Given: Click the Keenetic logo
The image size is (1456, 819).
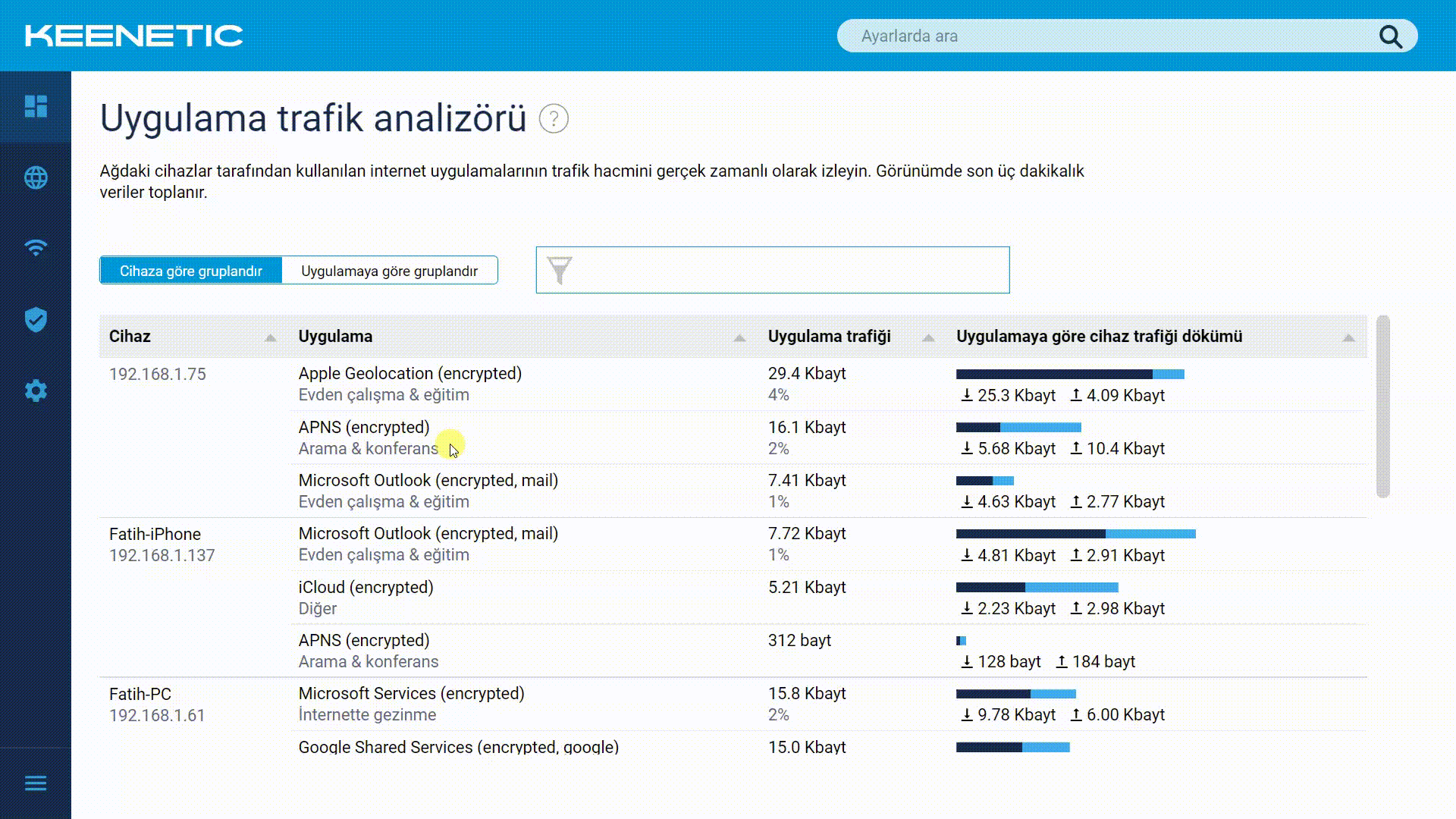Looking at the screenshot, I should (x=134, y=36).
